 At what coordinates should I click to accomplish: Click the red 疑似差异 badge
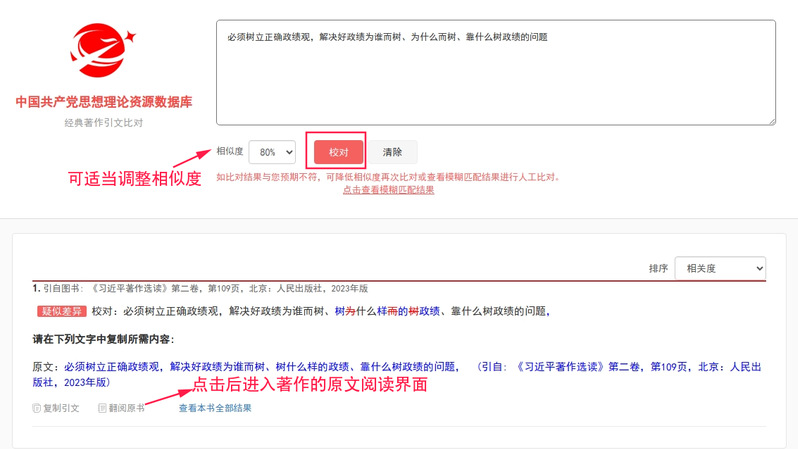61,311
